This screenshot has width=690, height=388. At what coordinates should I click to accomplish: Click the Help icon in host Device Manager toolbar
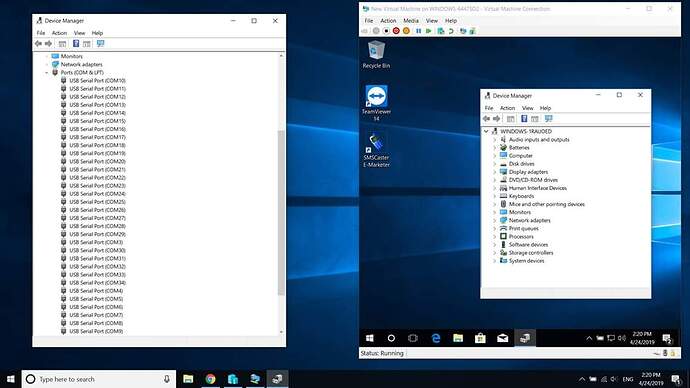[x=76, y=44]
